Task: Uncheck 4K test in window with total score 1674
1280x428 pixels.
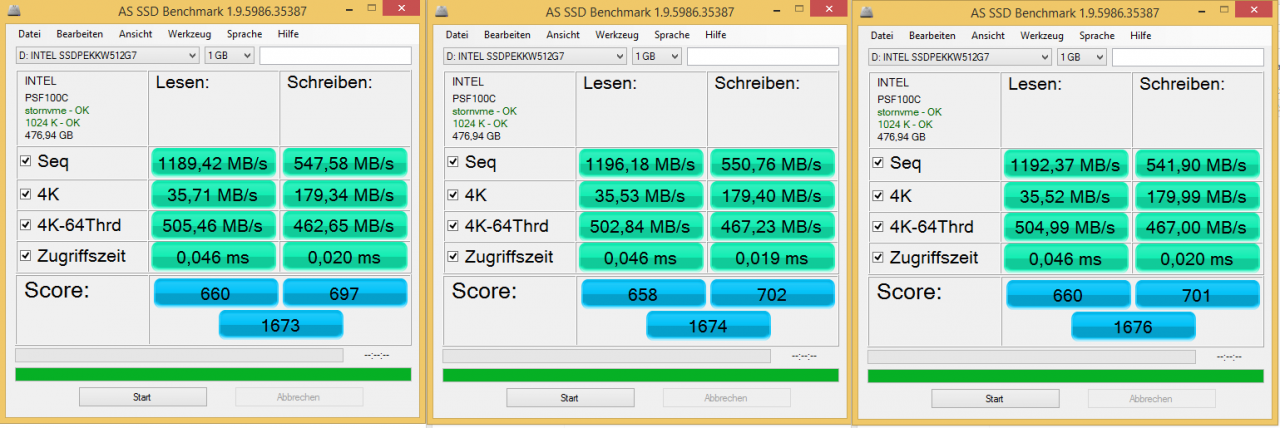Action: 453,193
